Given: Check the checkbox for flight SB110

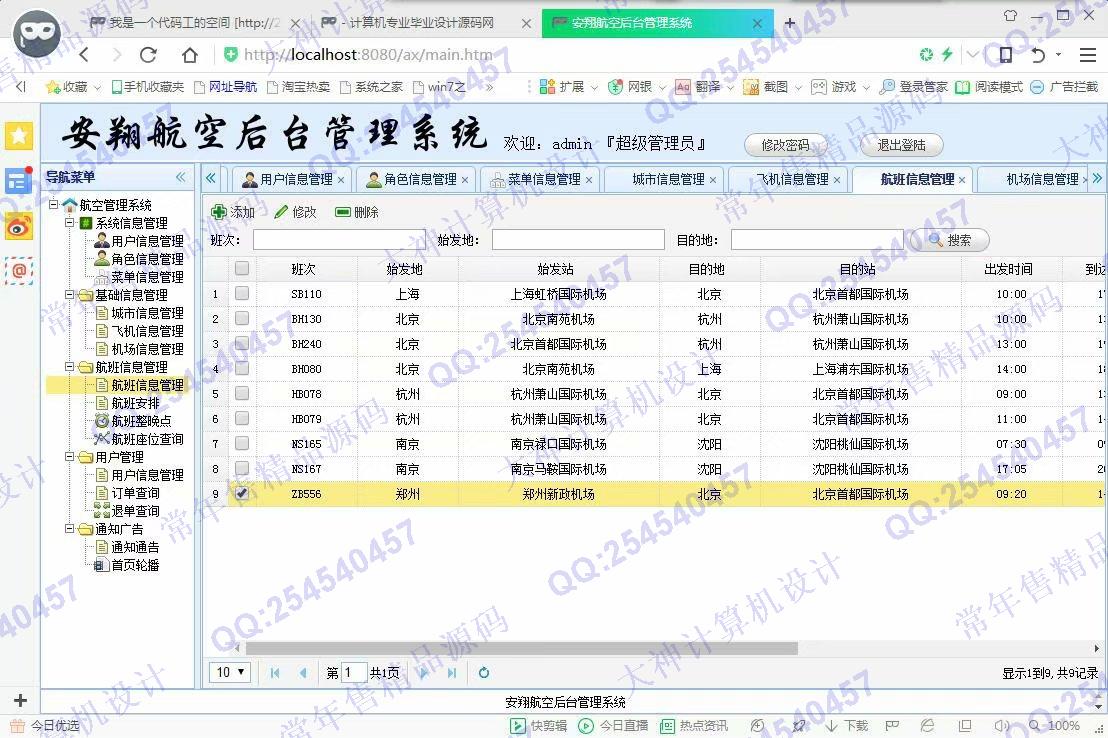Looking at the screenshot, I should pos(242,294).
